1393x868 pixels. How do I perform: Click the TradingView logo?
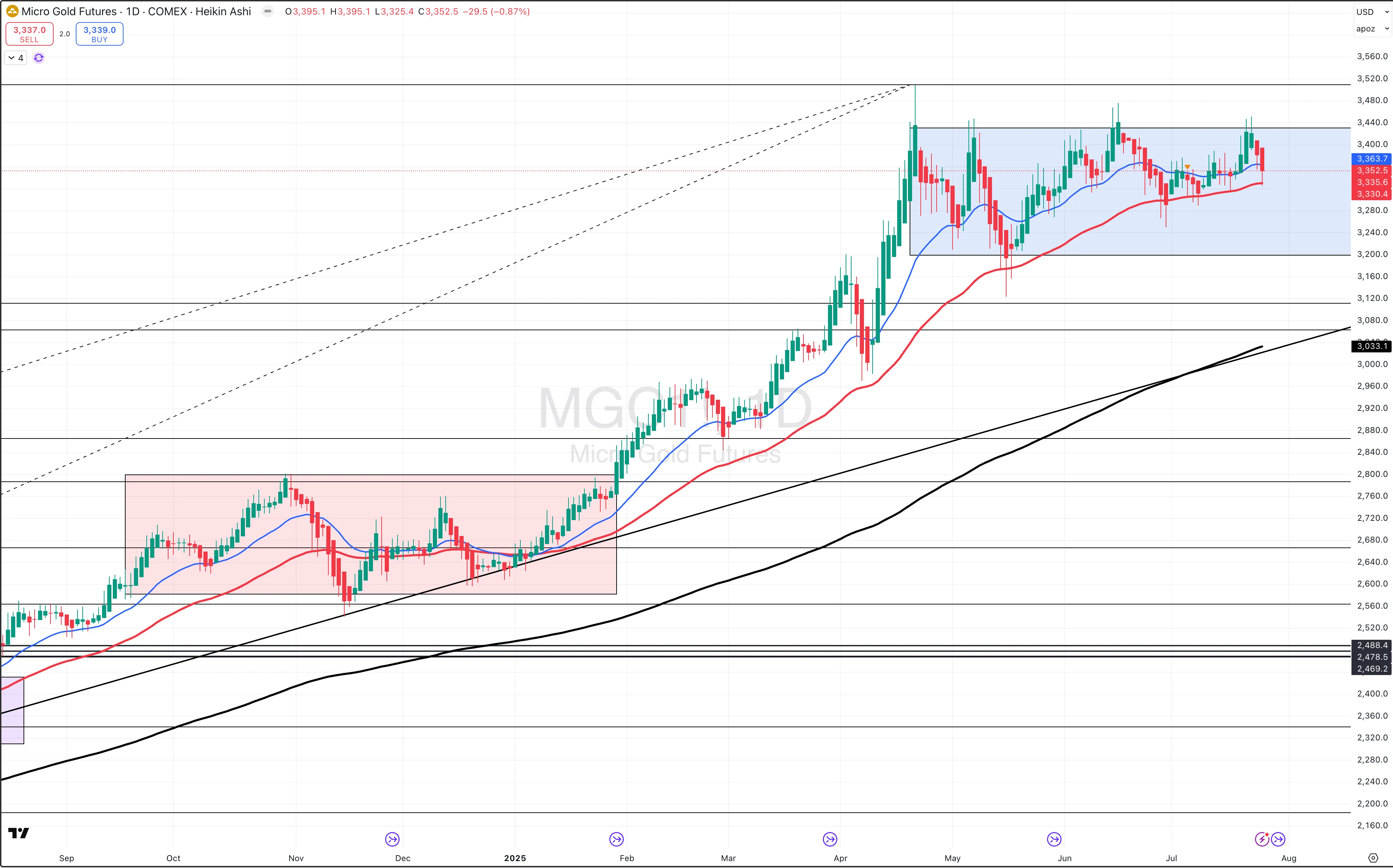[18, 833]
